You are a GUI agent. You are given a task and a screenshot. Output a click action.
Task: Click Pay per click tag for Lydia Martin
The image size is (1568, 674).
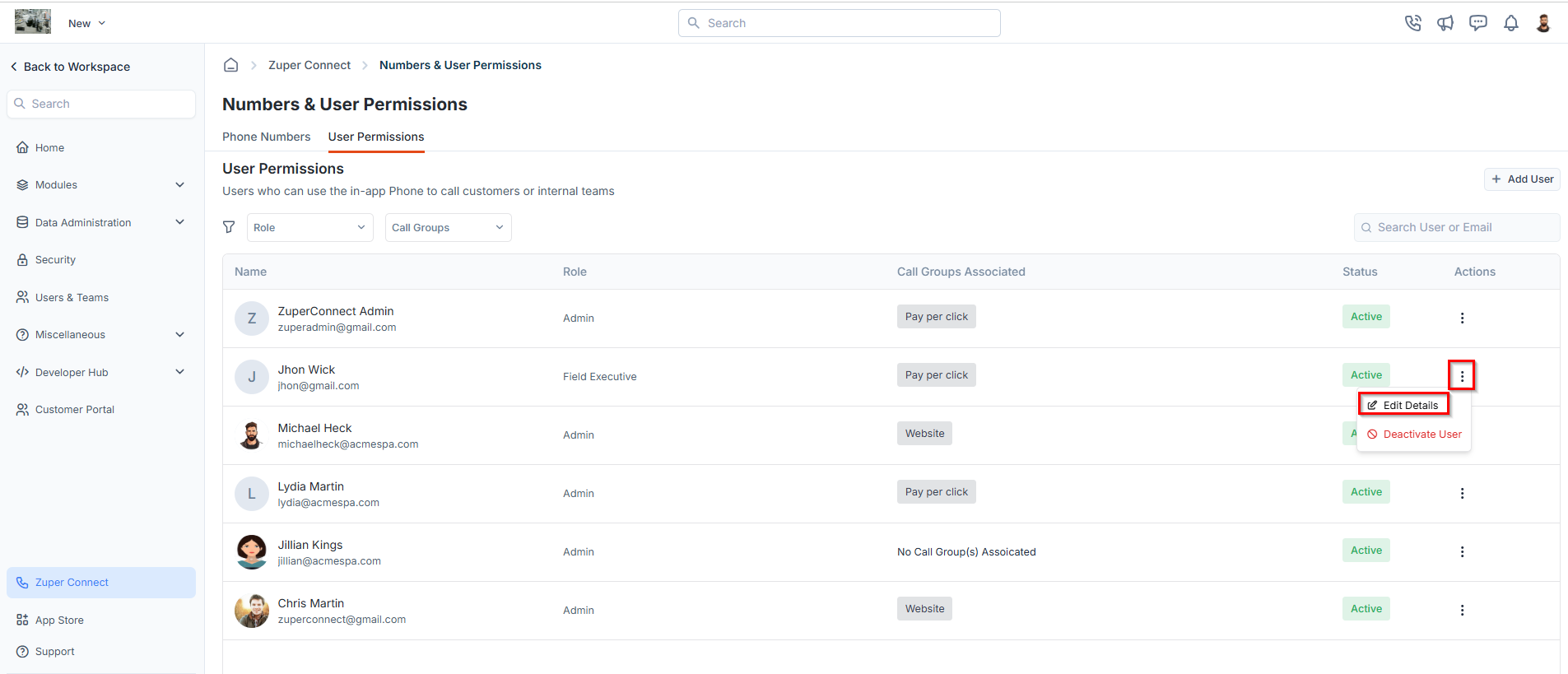click(937, 492)
